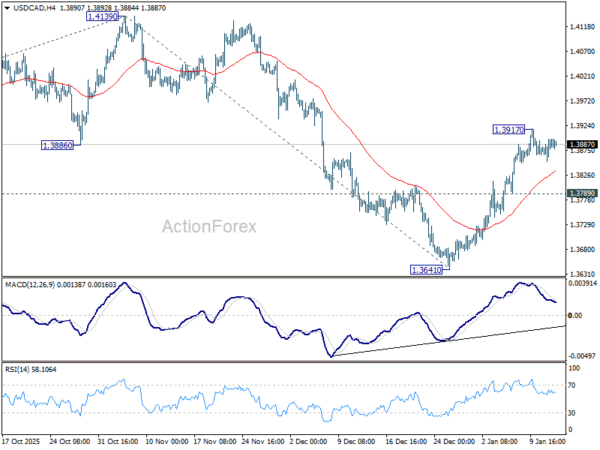The image size is (600, 450).
Task: Click the 24 Oct 08:00 time label
Action: pos(70,442)
